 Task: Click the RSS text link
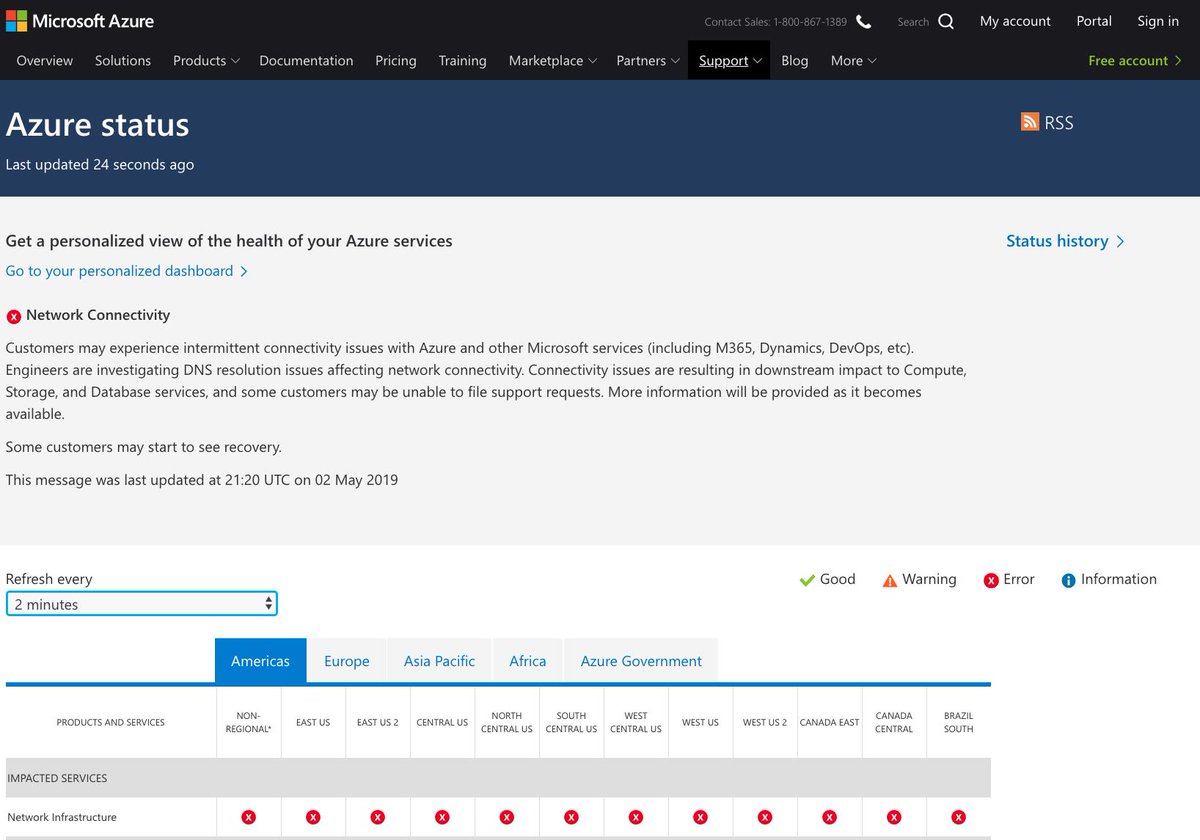coord(1059,123)
